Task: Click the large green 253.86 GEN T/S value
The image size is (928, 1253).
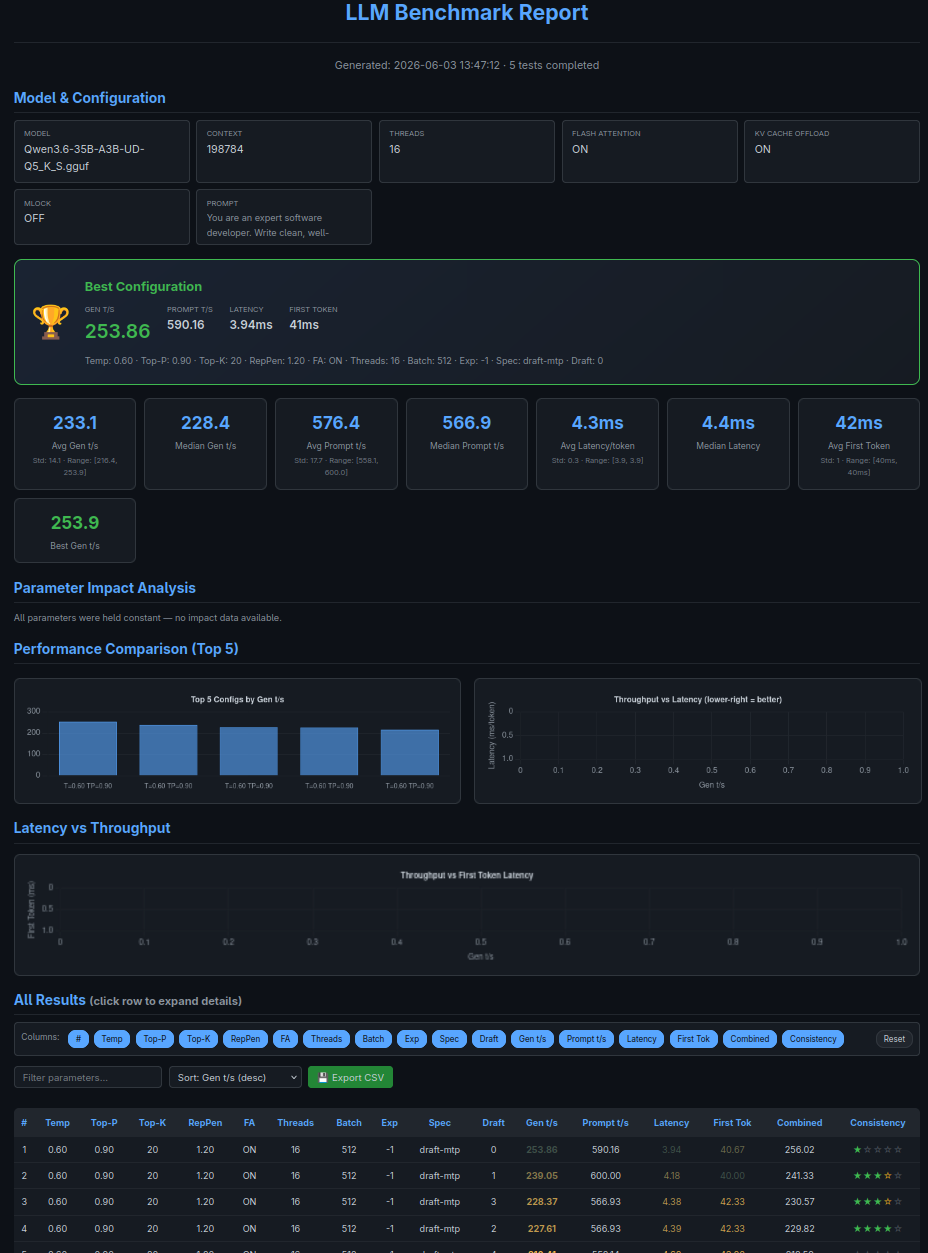Action: [x=117, y=332]
